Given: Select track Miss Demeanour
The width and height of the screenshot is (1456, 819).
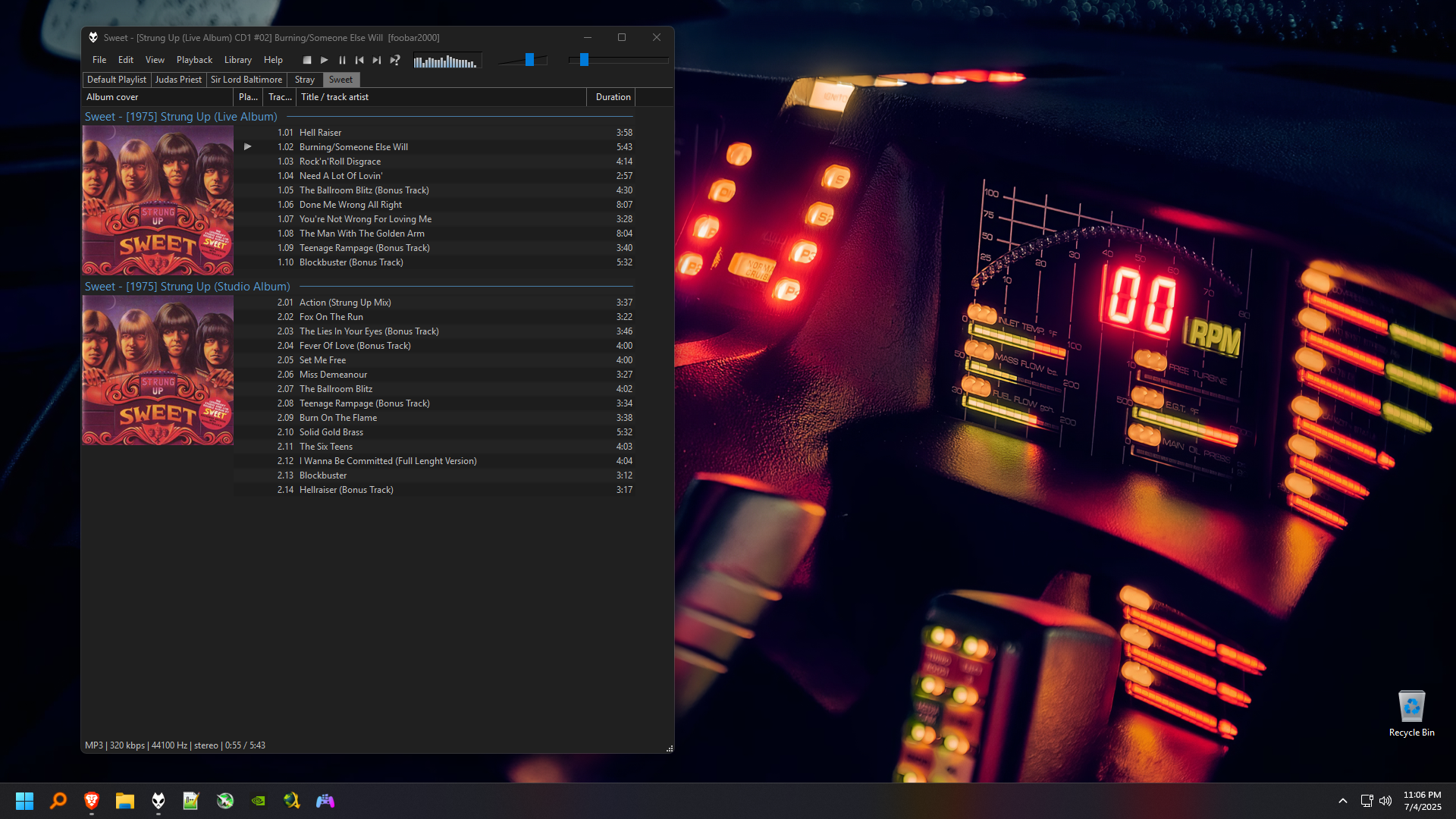Looking at the screenshot, I should [435, 375].
